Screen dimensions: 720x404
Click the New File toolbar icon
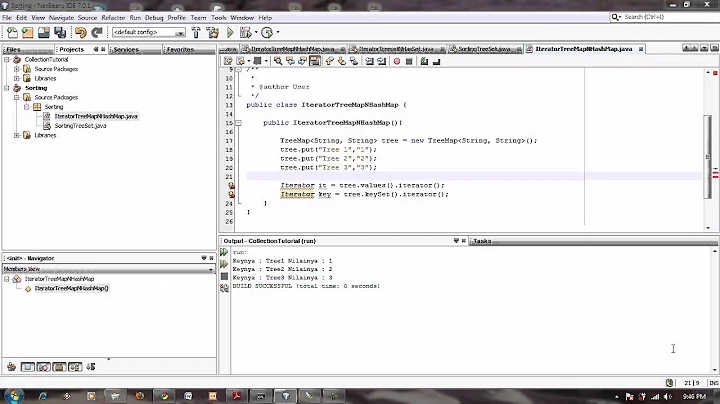[x=12, y=33]
